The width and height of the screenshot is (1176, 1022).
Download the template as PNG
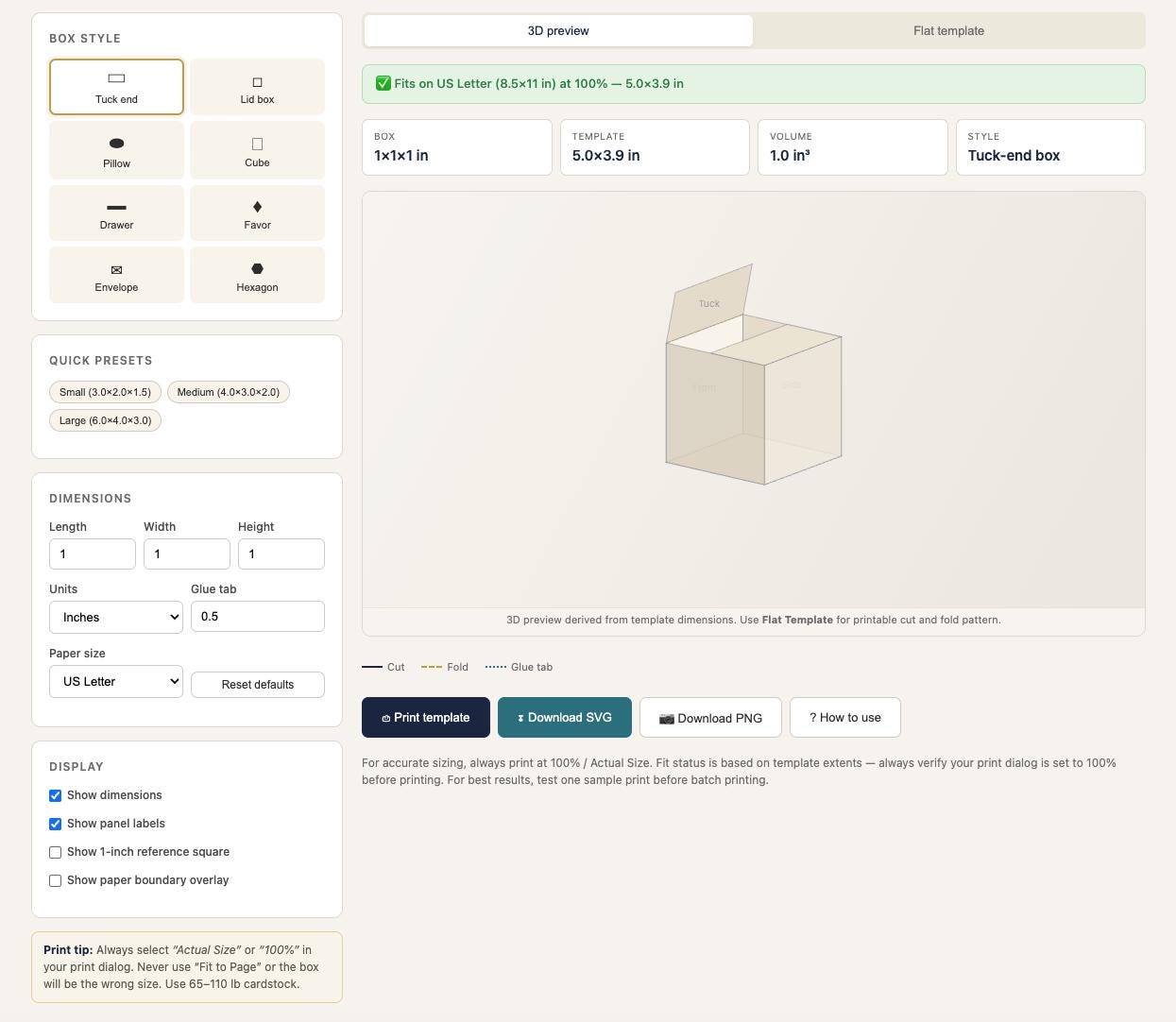(x=710, y=718)
